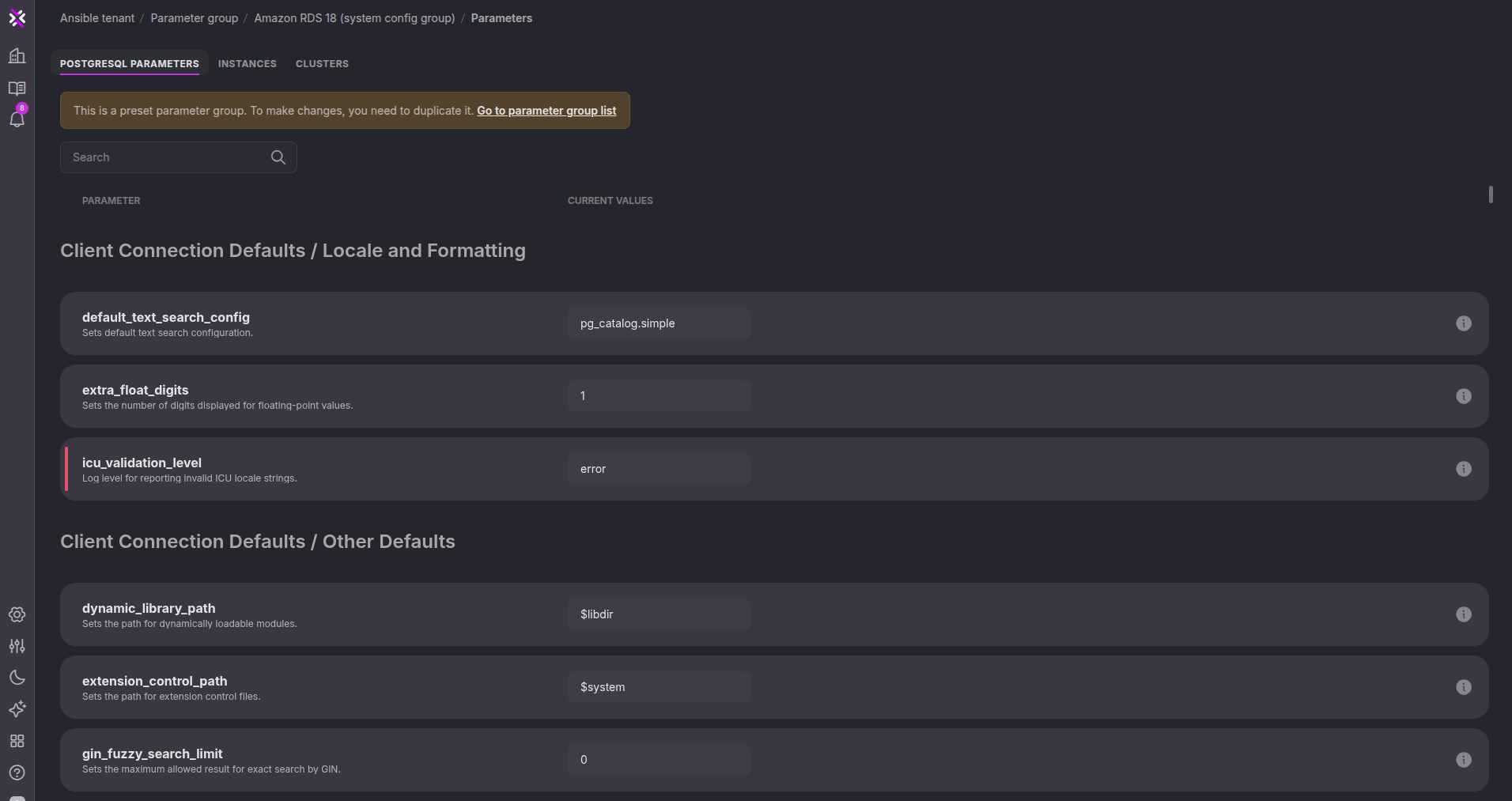Toggle dark mode with the moon icon
This screenshot has width=1512, height=801.
tap(17, 678)
